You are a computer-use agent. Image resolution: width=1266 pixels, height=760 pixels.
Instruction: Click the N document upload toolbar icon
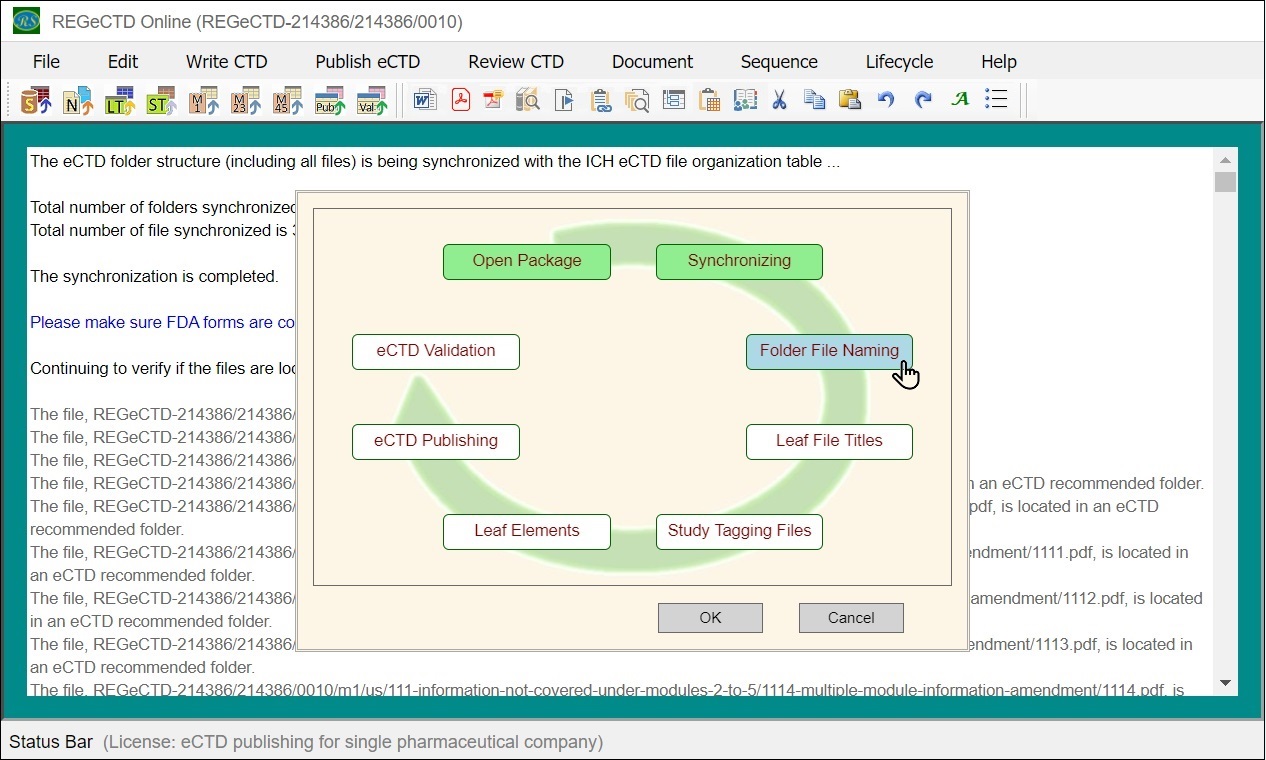78,101
